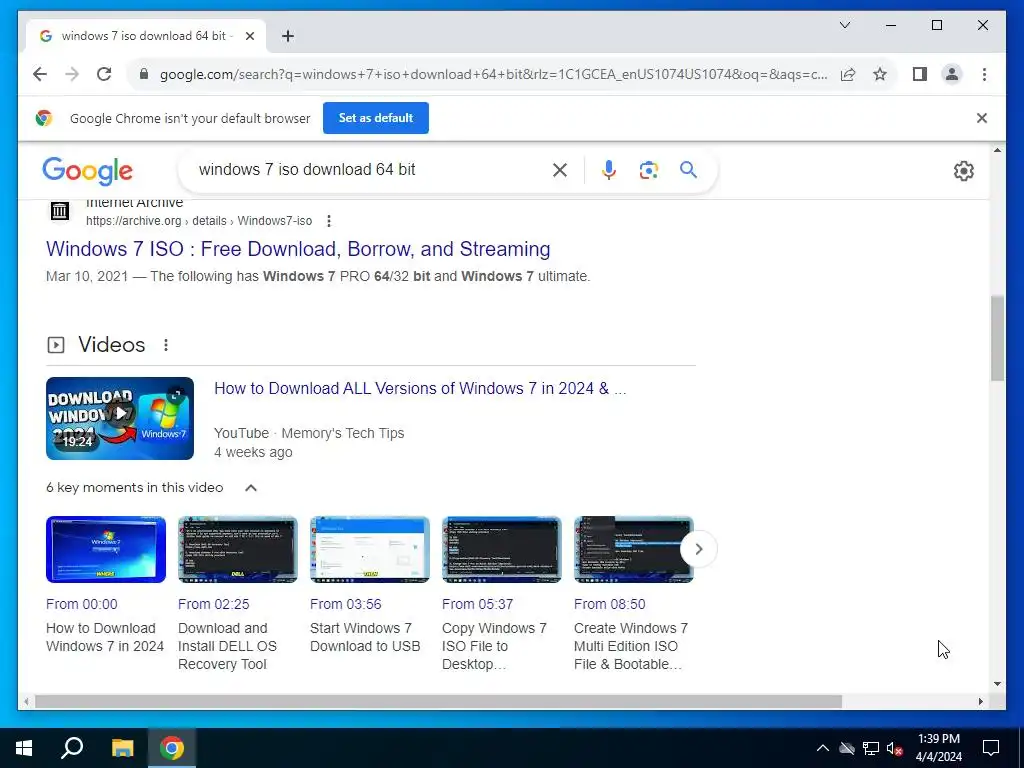
Task: Search by image with Google Lens
Action: 648,170
